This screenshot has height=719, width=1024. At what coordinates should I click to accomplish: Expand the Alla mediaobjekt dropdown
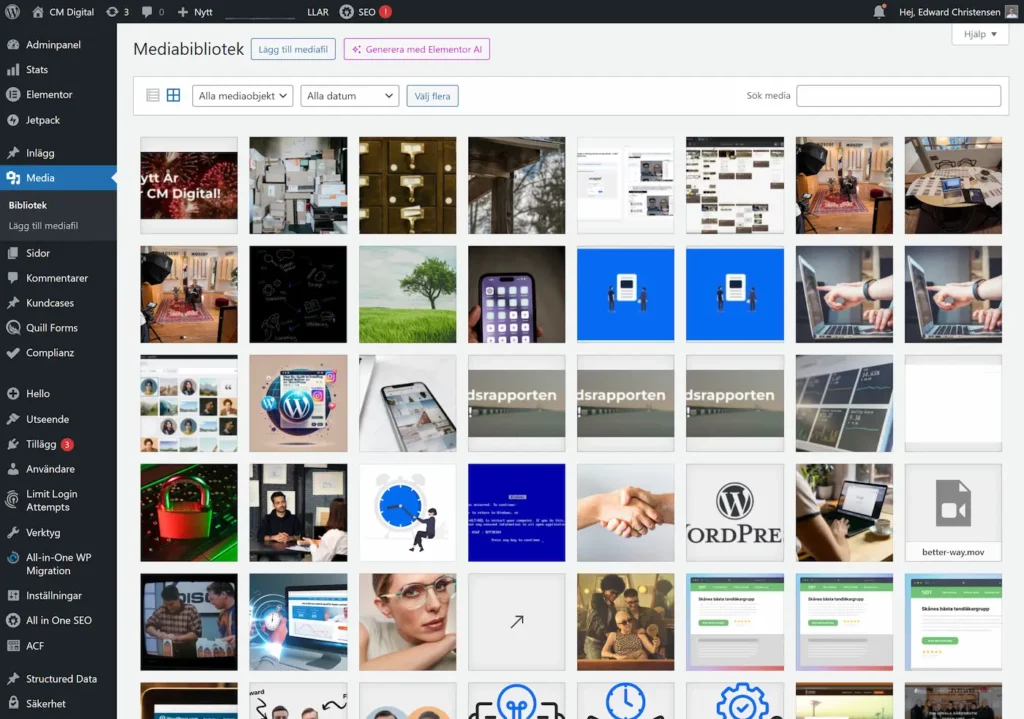coord(242,96)
